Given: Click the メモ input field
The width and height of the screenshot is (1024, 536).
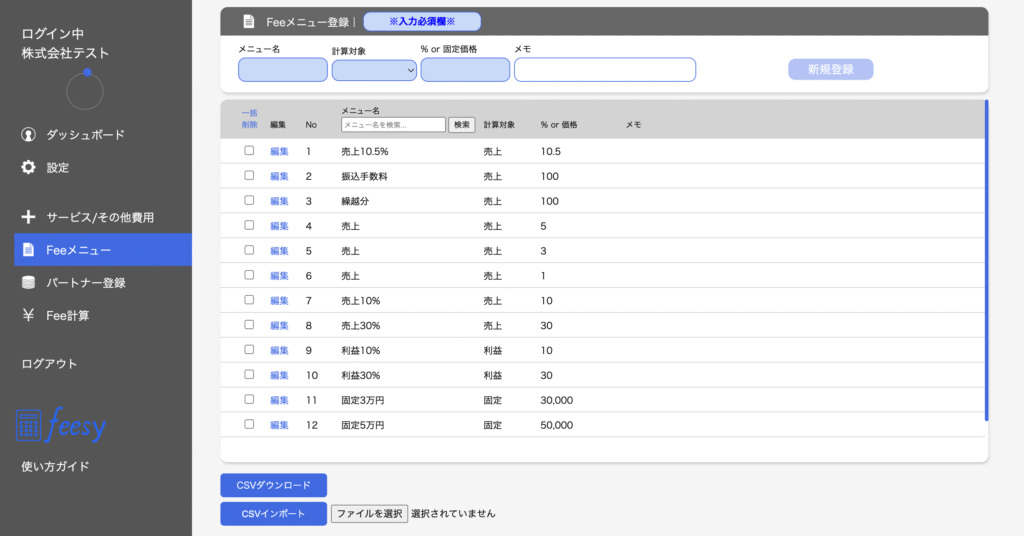Looking at the screenshot, I should (605, 70).
